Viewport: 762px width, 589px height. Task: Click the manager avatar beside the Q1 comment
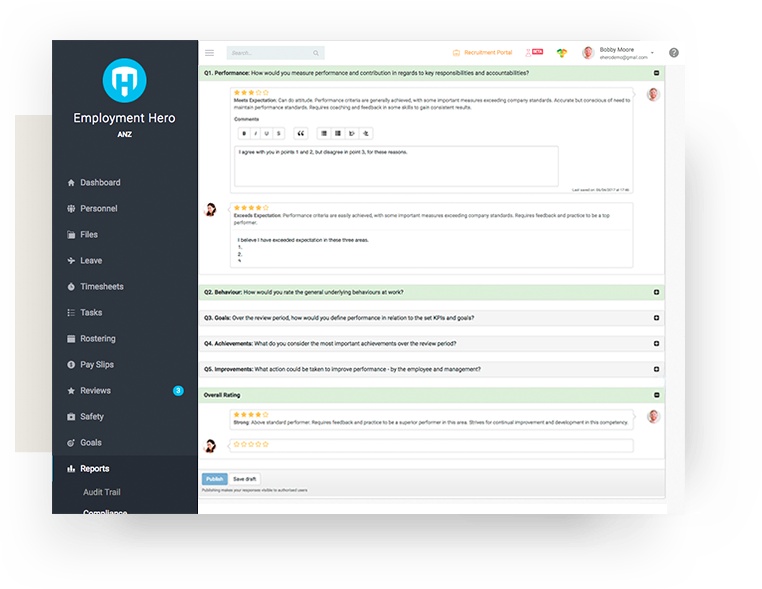pyautogui.click(x=653, y=94)
